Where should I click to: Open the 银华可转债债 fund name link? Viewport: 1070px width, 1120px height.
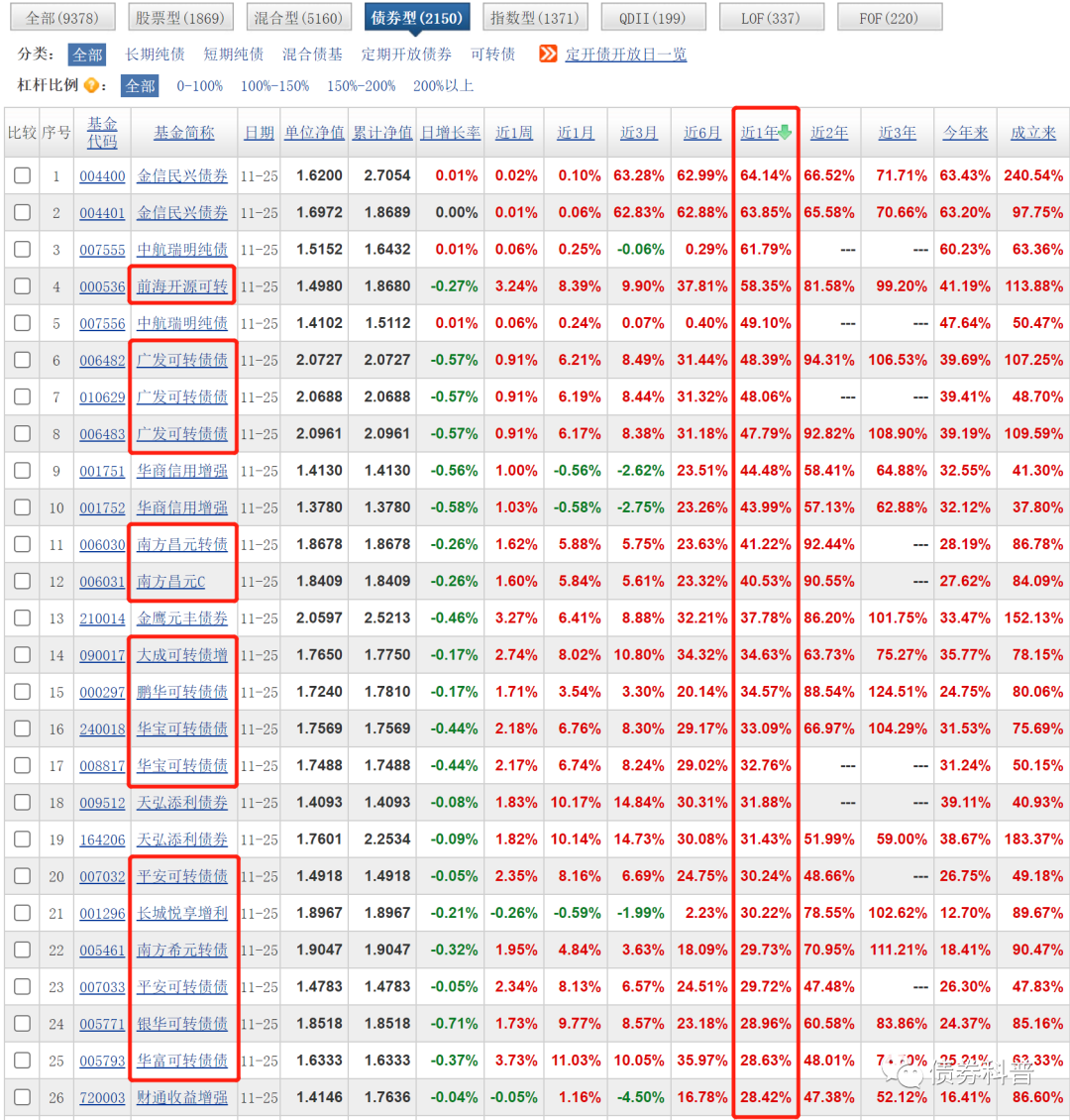click(x=182, y=1024)
